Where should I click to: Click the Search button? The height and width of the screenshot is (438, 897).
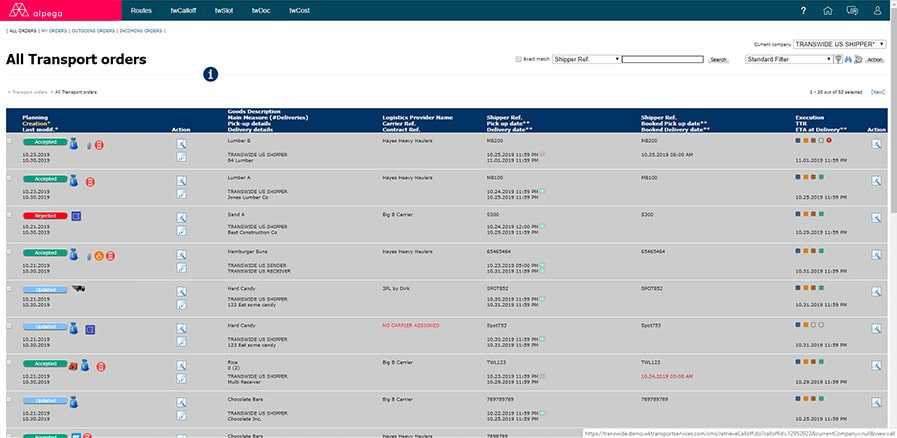click(718, 59)
